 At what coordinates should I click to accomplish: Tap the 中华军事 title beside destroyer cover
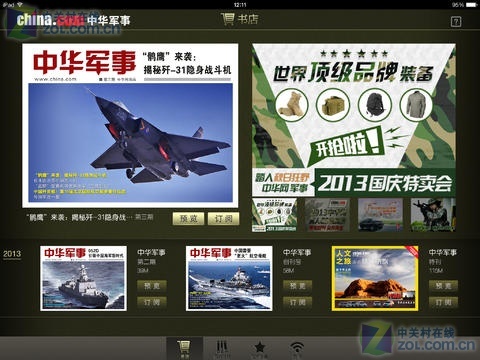(x=151, y=253)
